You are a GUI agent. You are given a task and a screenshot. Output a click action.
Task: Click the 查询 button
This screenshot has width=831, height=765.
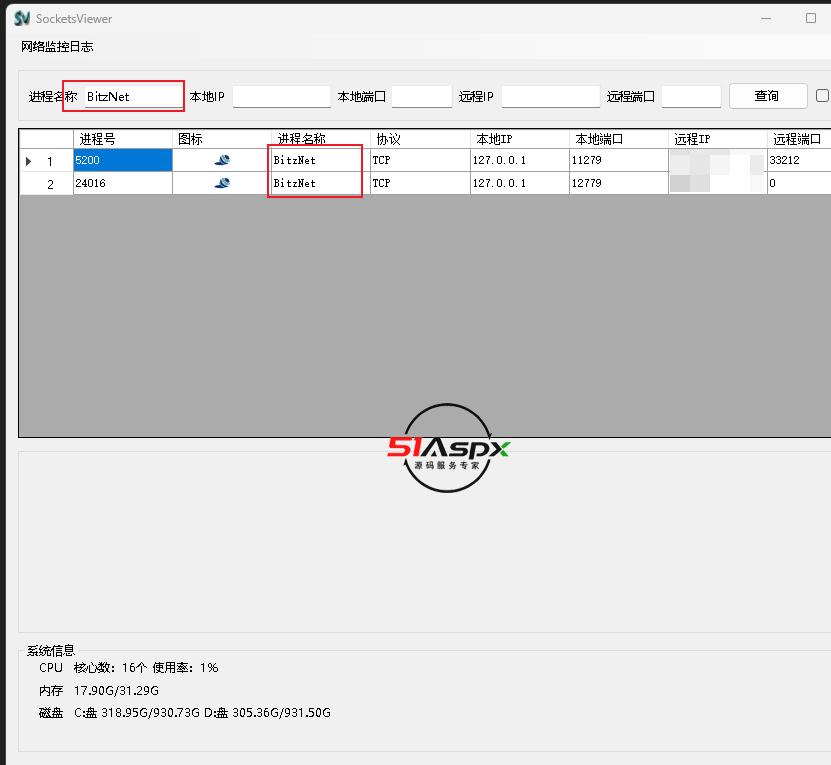click(x=768, y=96)
